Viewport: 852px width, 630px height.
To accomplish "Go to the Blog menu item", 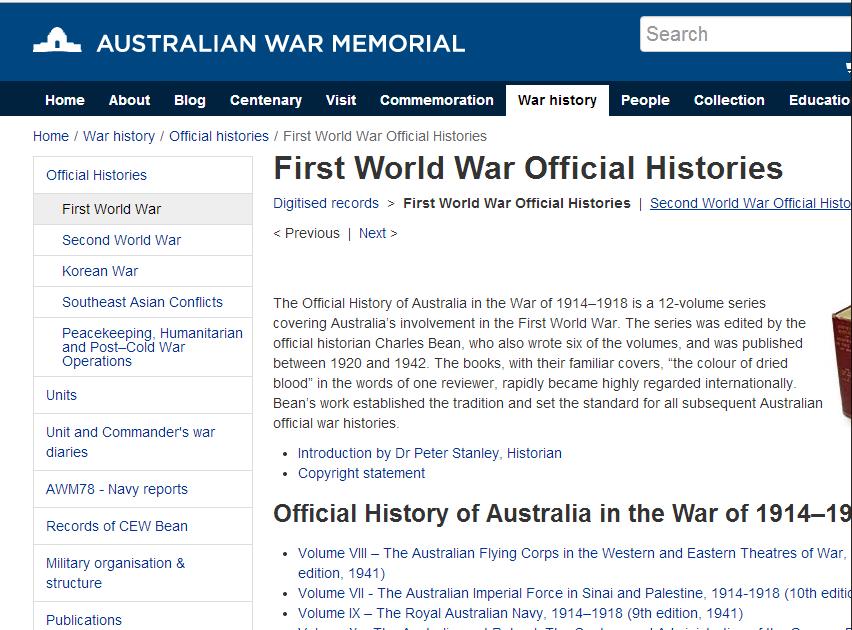I will pyautogui.click(x=190, y=100).
